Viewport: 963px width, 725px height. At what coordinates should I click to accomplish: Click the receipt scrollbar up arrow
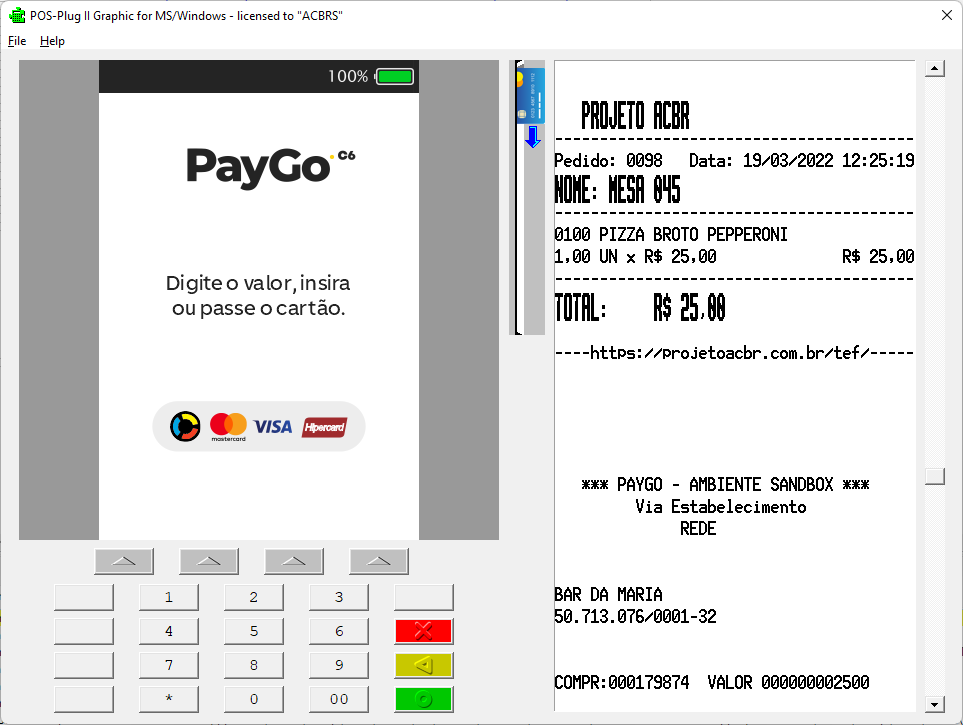[x=935, y=68]
